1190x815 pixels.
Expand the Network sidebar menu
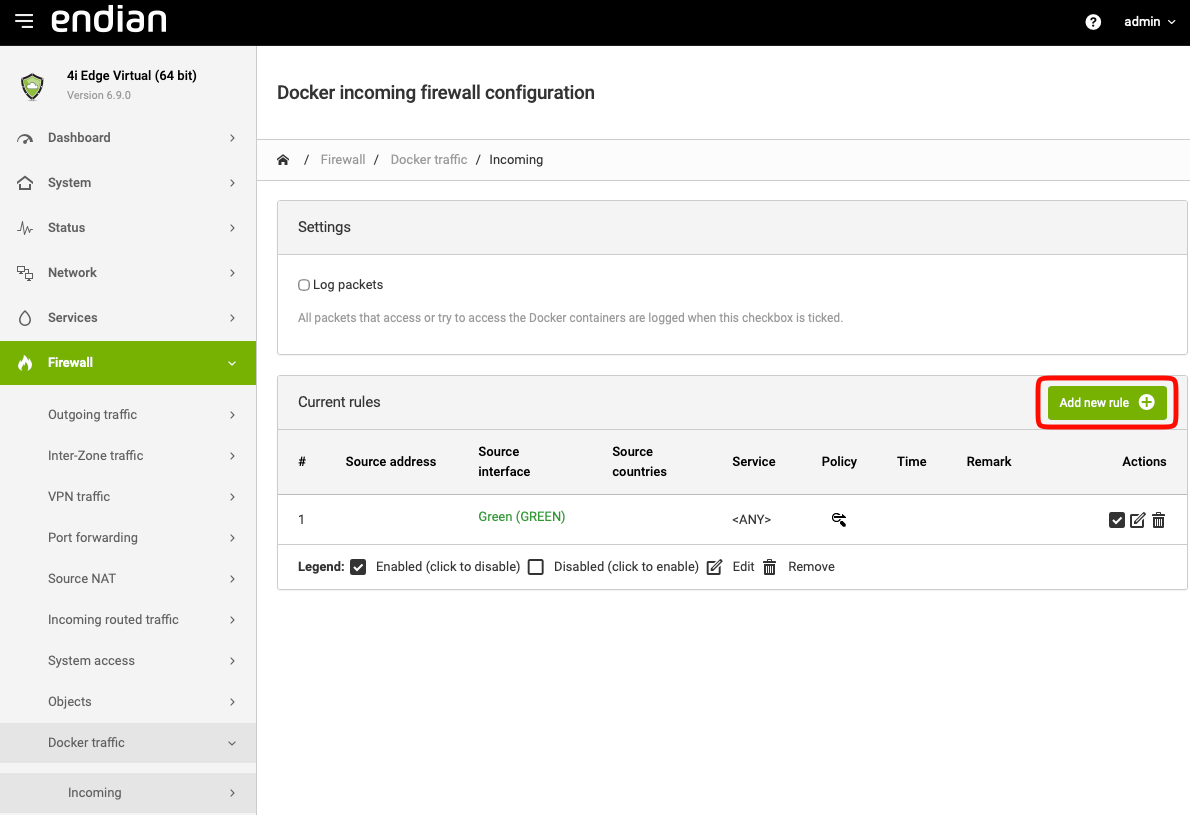pos(128,273)
